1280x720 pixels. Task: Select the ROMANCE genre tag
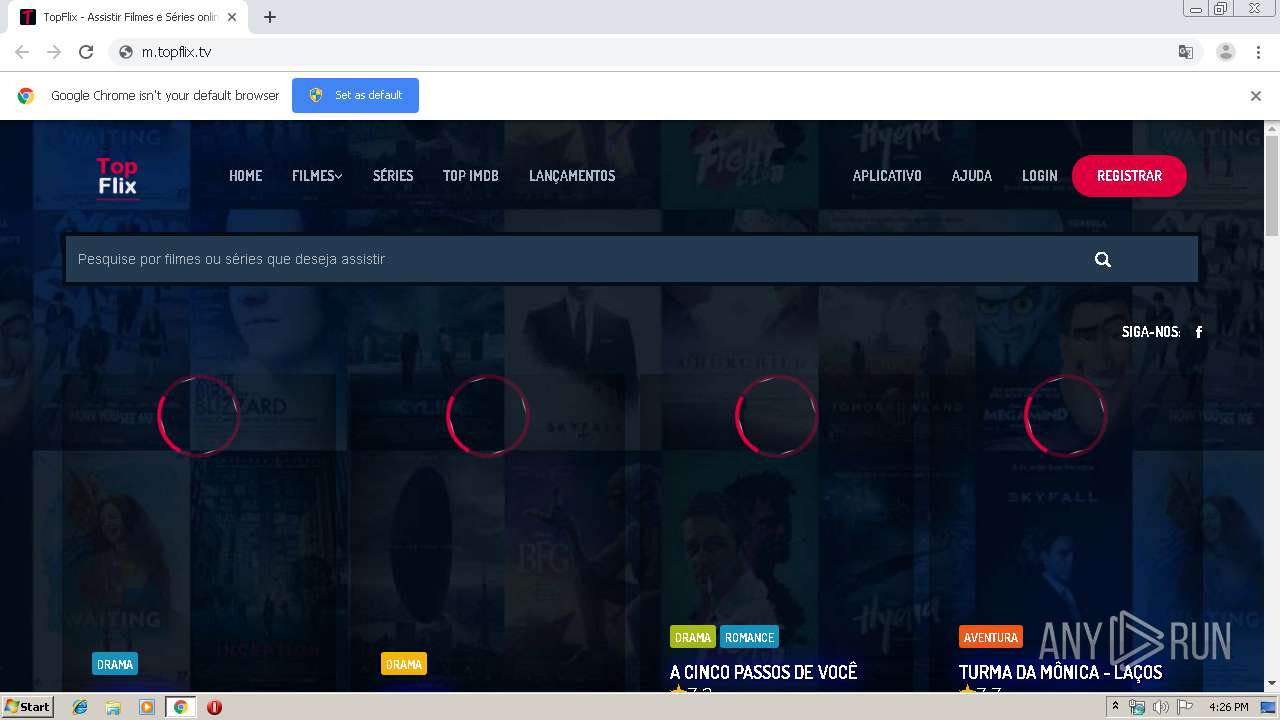point(749,637)
